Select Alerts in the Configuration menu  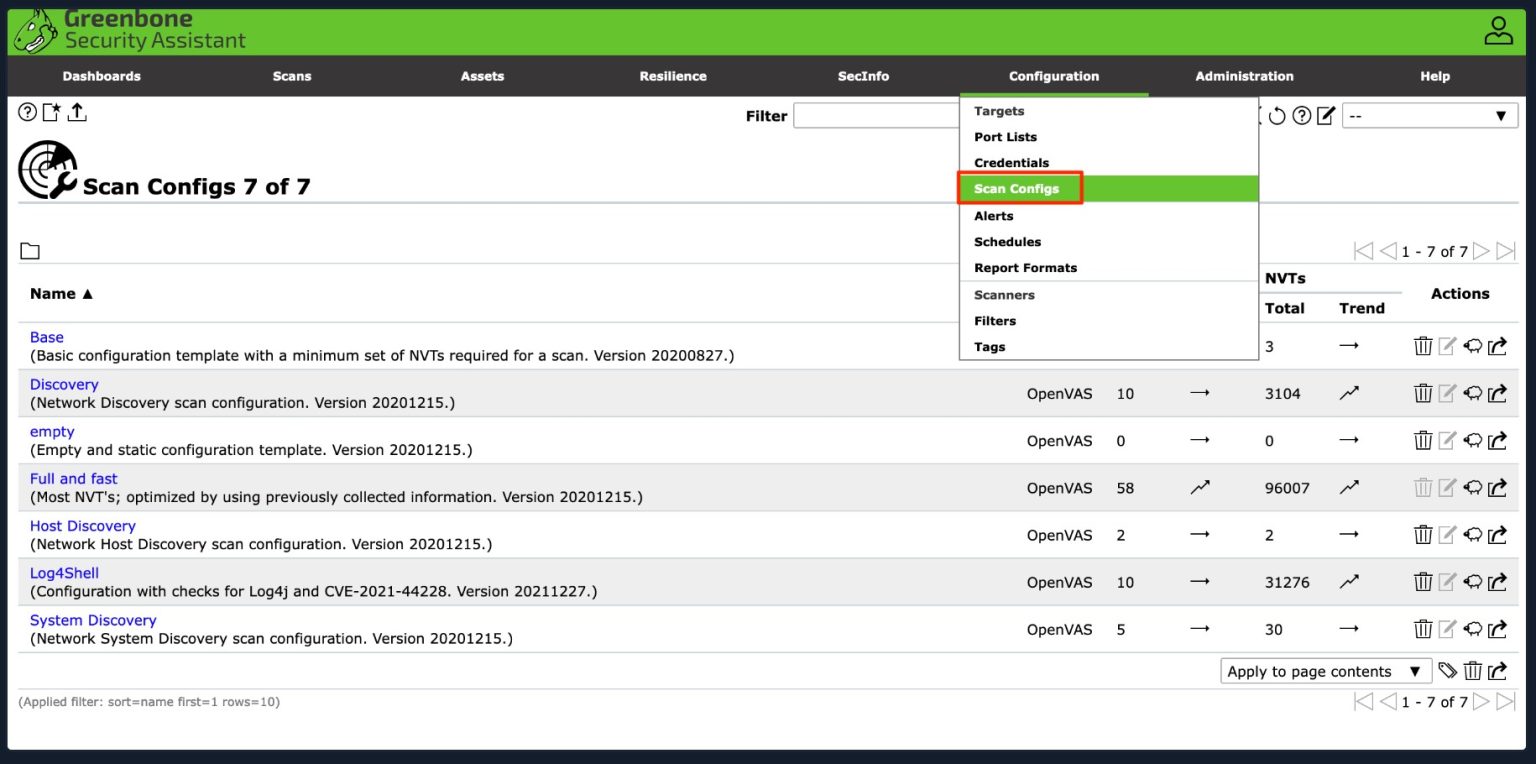1108,216
